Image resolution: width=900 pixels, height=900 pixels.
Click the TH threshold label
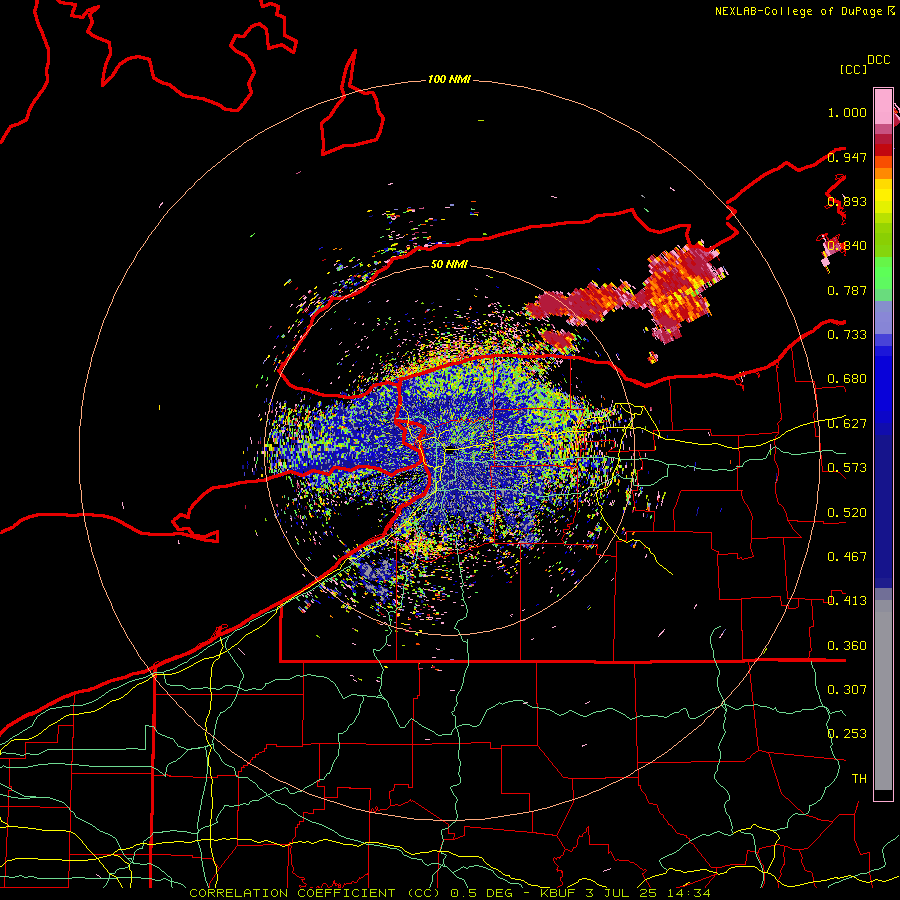pos(859,779)
